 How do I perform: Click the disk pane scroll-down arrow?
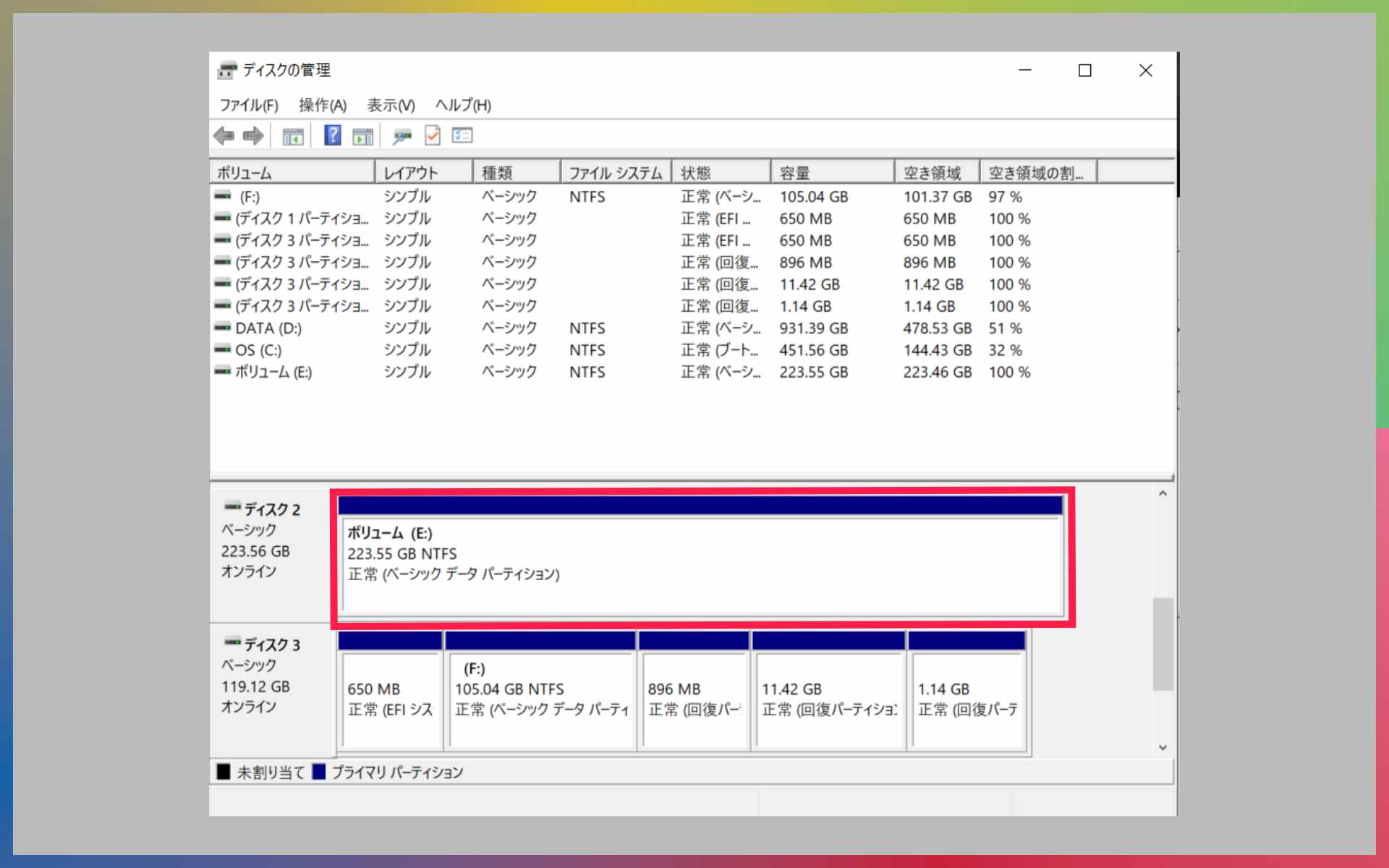coord(1163,748)
